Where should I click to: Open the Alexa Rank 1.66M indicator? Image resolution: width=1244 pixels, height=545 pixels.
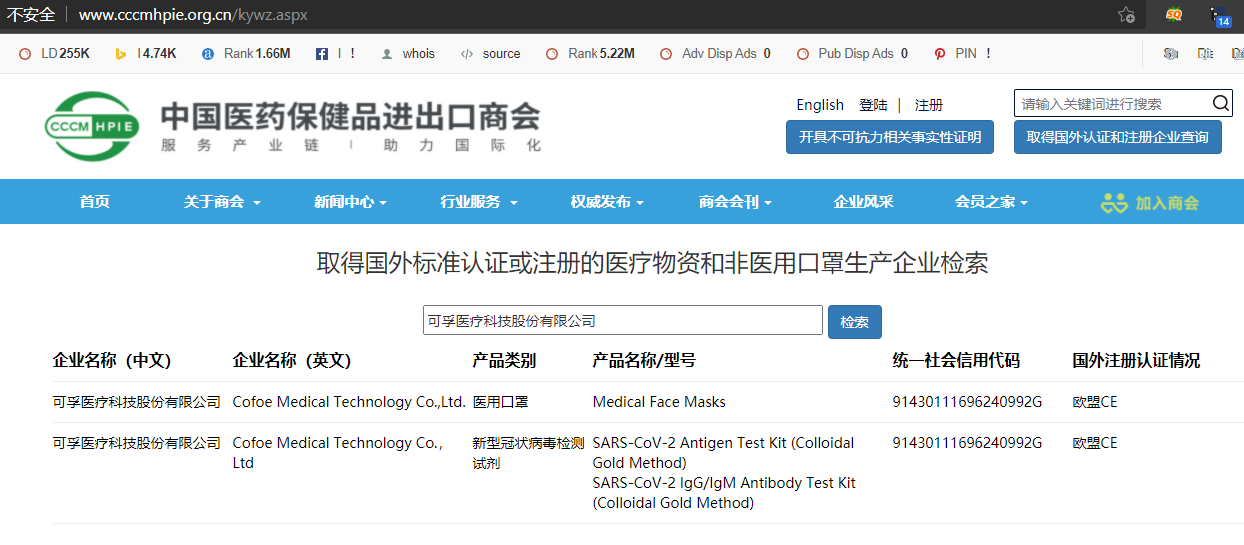point(246,54)
